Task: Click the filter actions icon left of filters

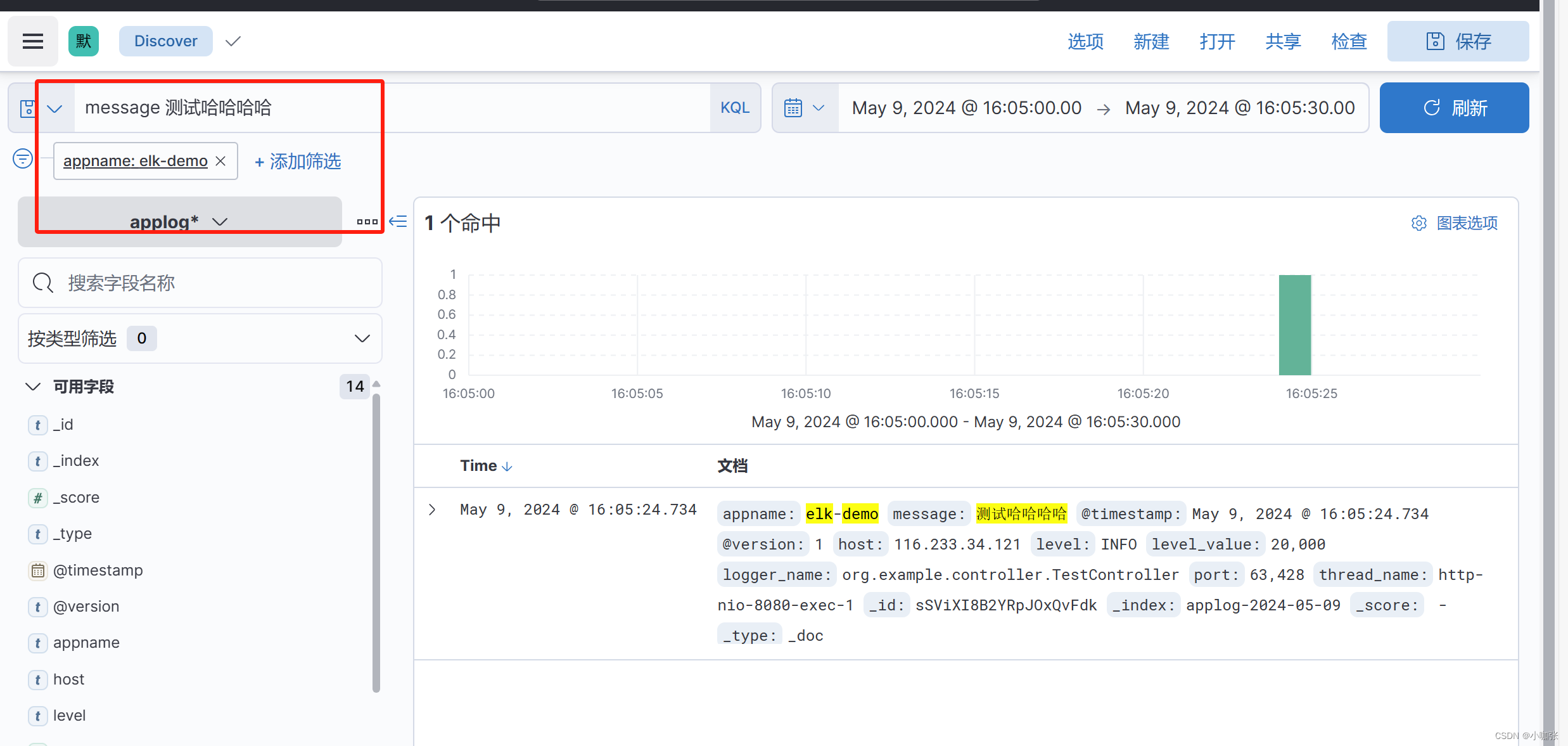Action: 22,158
